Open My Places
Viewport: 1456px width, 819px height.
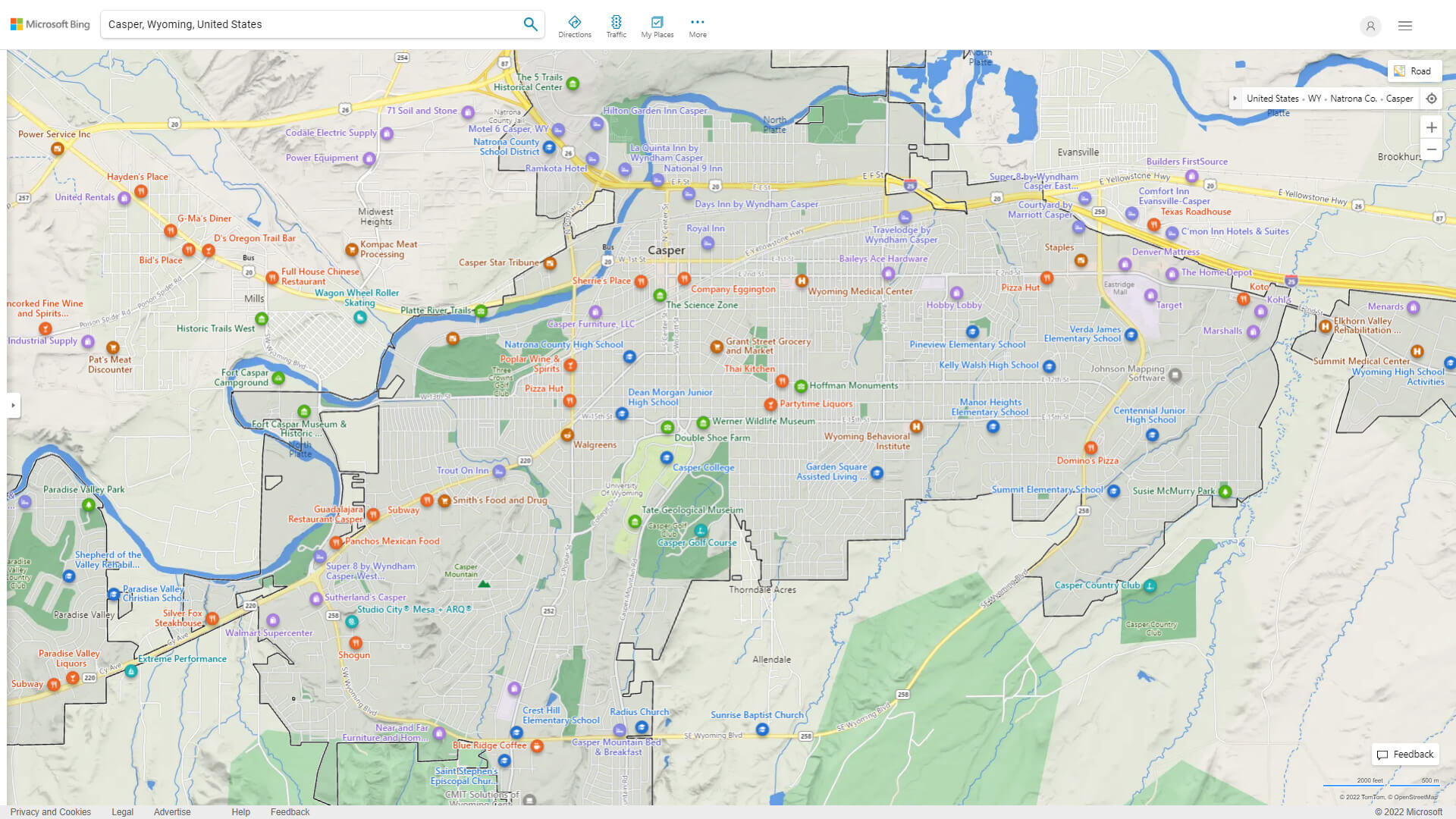657,27
